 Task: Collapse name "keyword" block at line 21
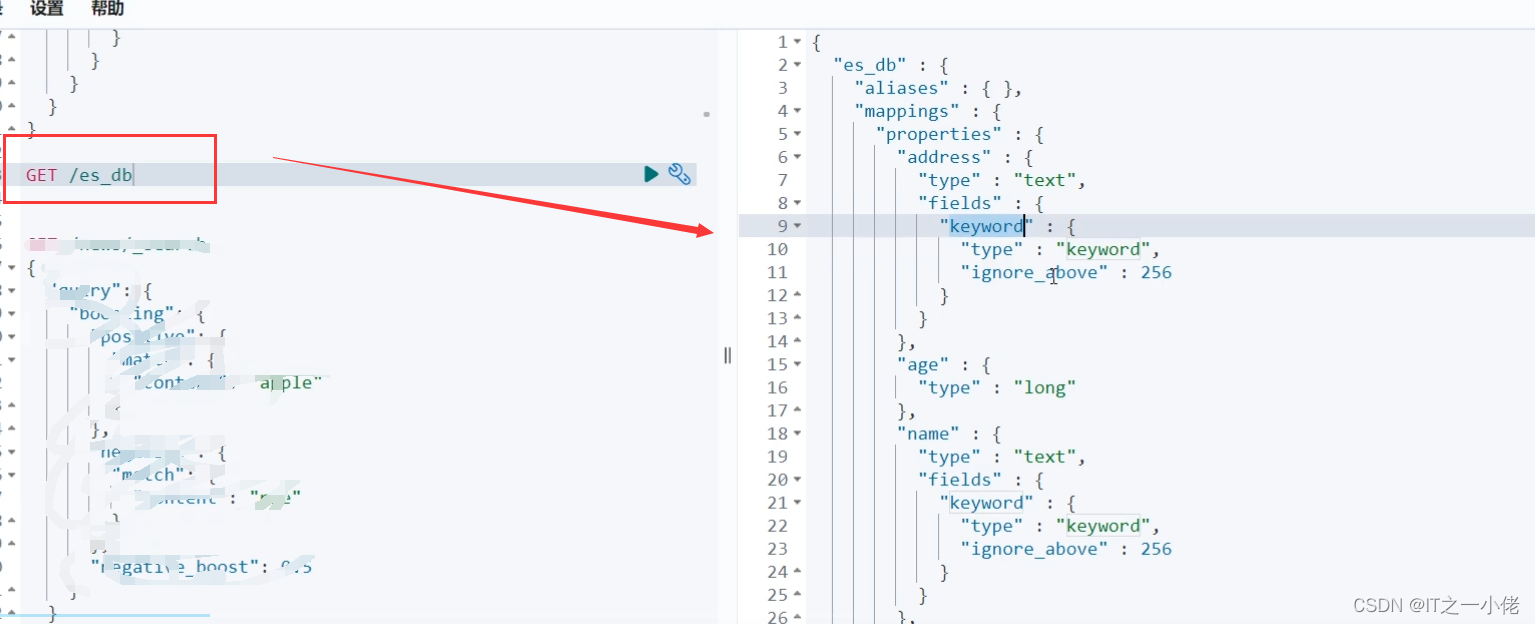pos(797,503)
